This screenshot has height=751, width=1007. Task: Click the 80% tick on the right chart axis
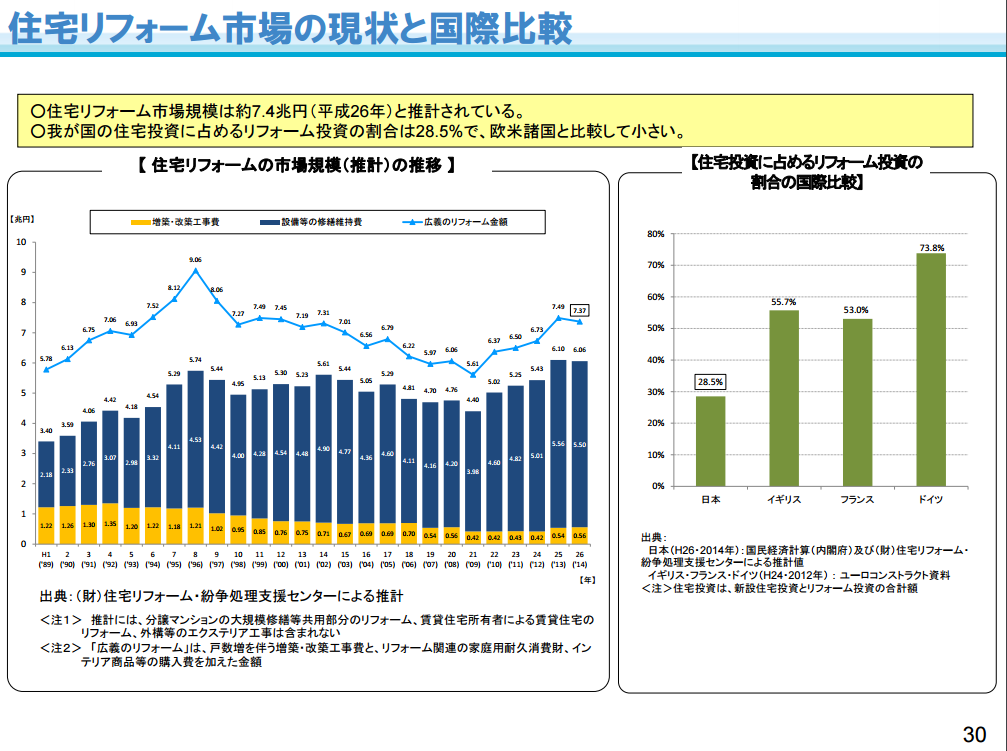click(656, 234)
